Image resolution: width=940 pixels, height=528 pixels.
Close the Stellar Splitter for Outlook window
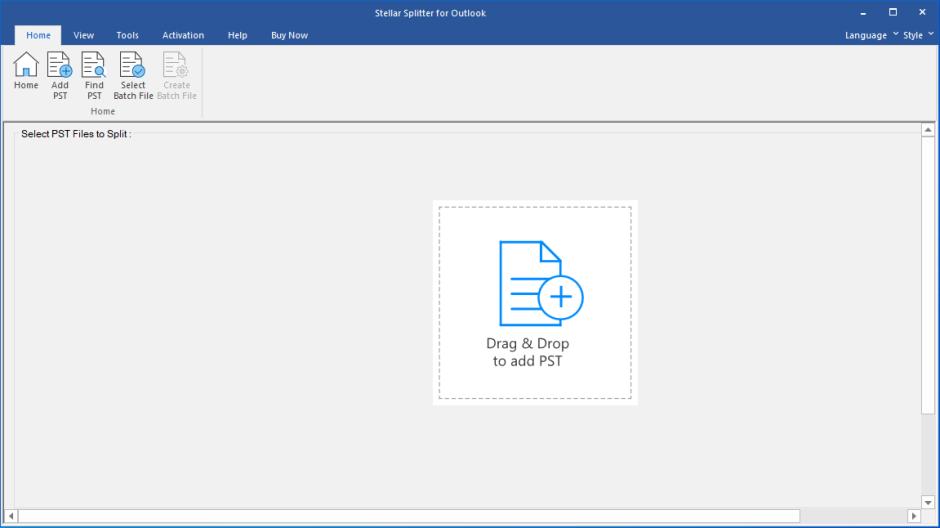click(922, 13)
